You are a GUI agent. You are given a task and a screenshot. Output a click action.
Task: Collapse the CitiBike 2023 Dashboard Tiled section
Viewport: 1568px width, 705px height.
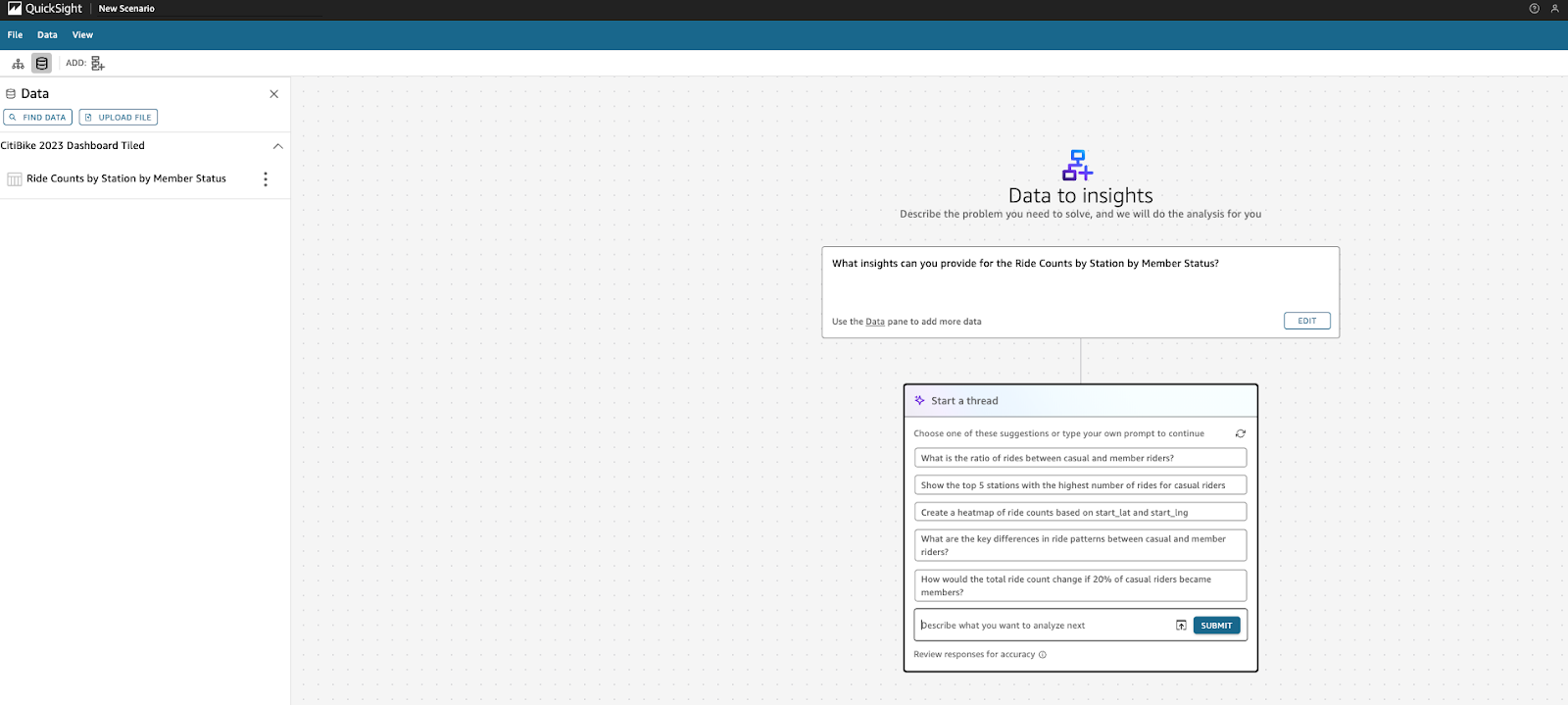point(278,146)
